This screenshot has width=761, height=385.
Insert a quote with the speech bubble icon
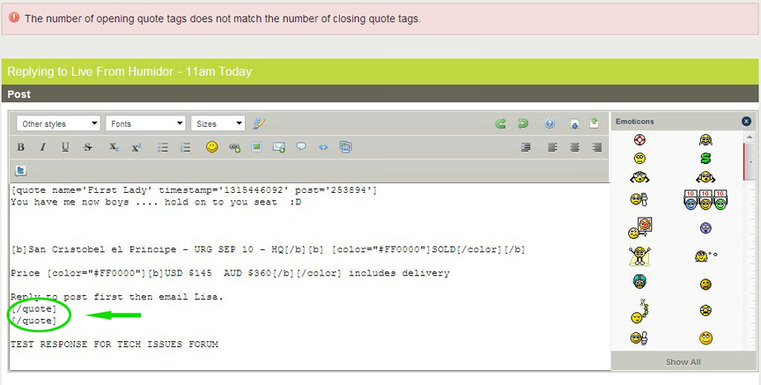(x=301, y=146)
